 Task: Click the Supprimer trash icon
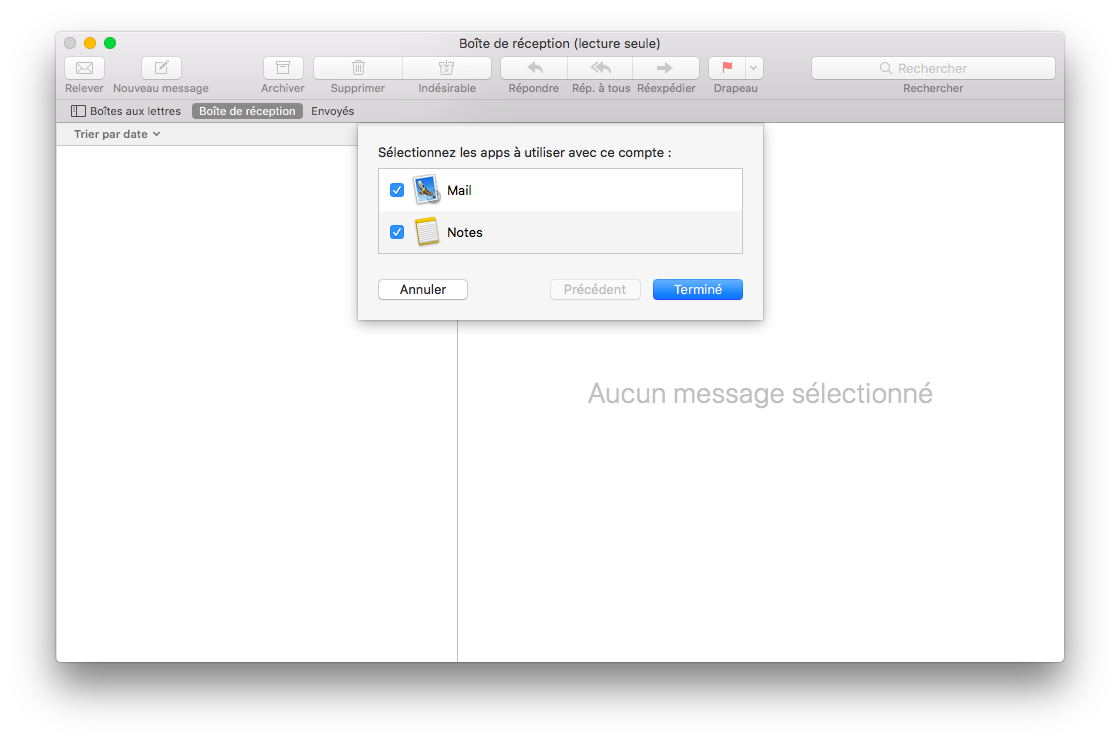click(x=357, y=68)
